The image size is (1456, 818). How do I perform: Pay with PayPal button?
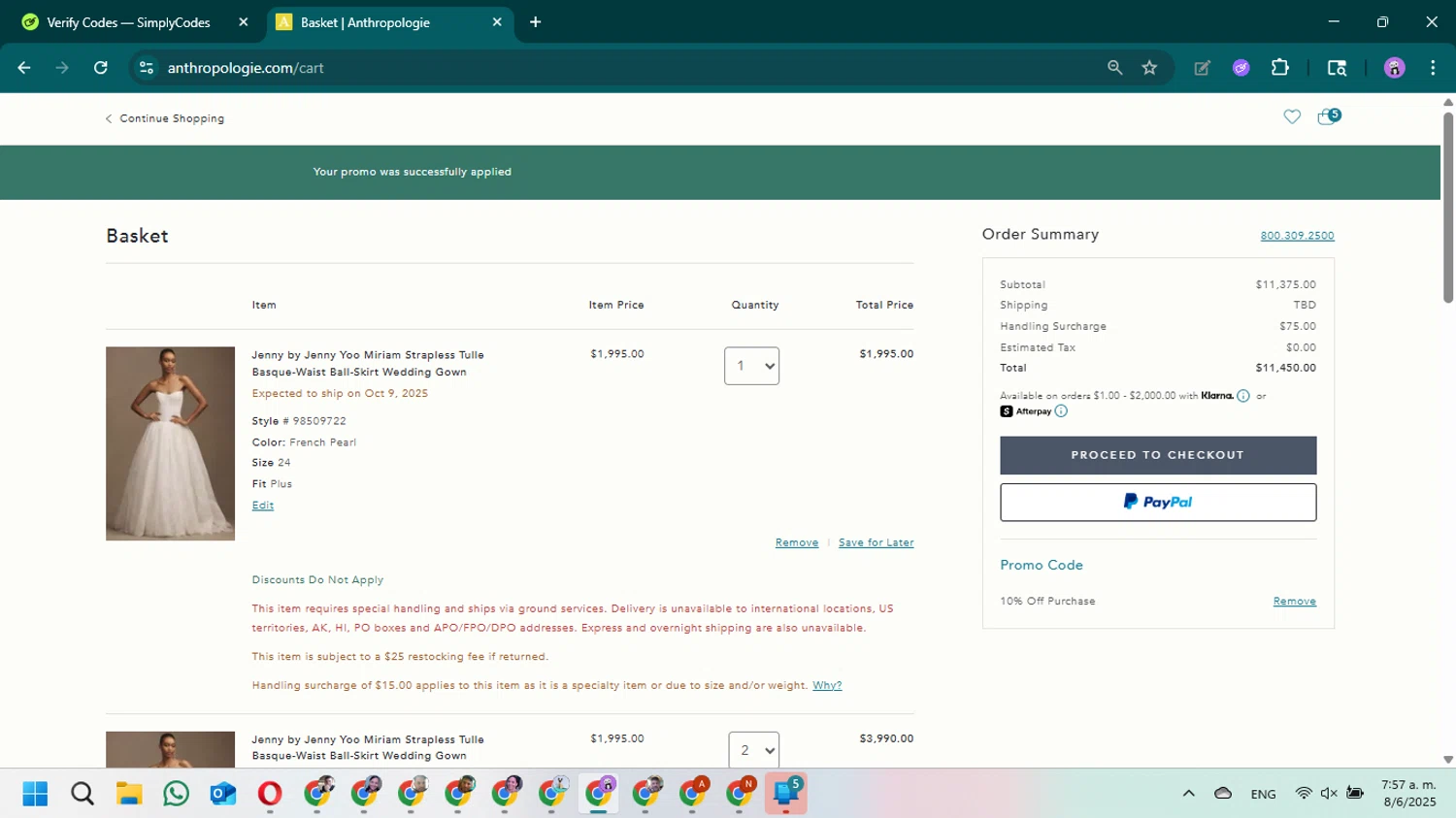(x=1158, y=503)
